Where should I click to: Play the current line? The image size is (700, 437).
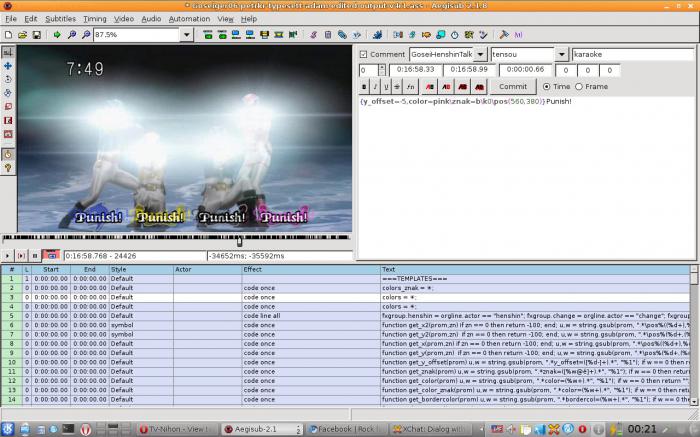(x=21, y=256)
